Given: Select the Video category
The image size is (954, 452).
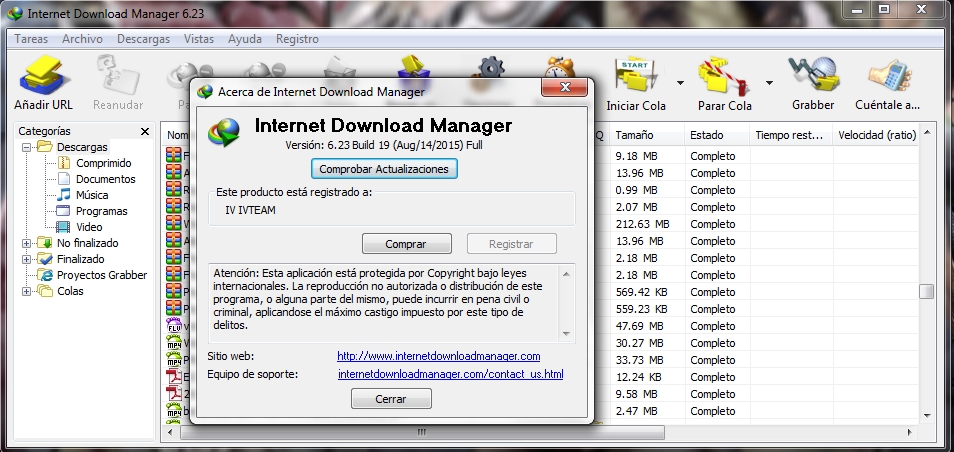Looking at the screenshot, I should [x=89, y=227].
